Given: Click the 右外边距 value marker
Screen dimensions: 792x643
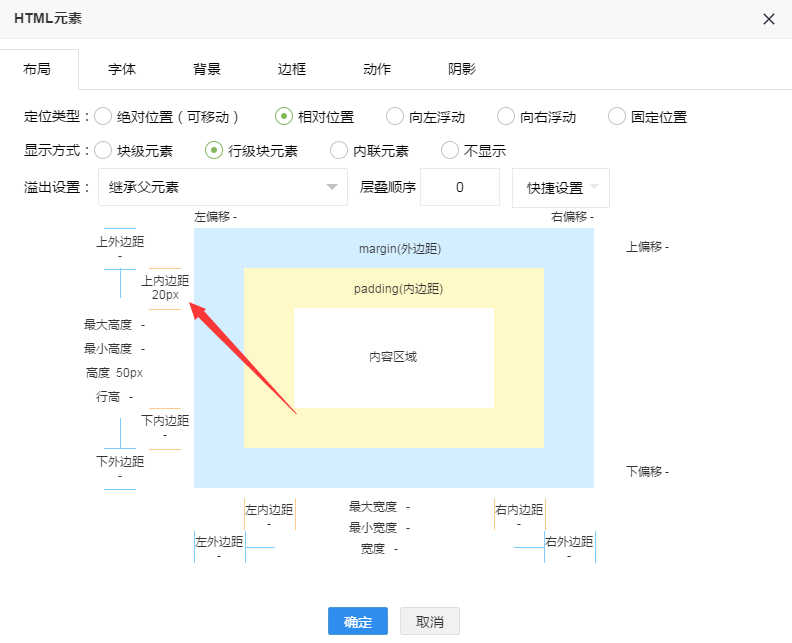Looking at the screenshot, I should 569,555.
